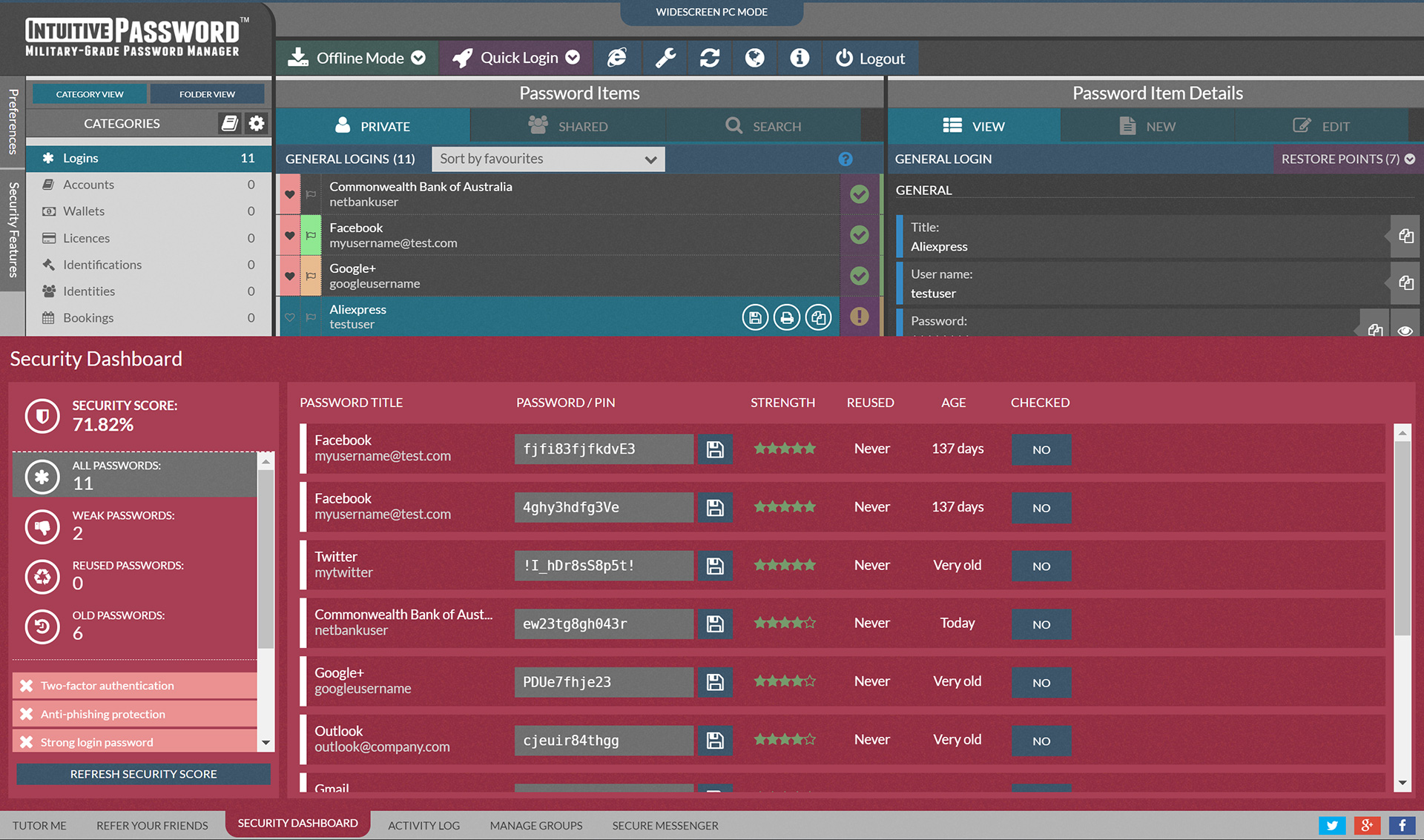The image size is (1424, 840).
Task: Toggle CHECKED status NO for Outlook
Action: click(x=1041, y=741)
